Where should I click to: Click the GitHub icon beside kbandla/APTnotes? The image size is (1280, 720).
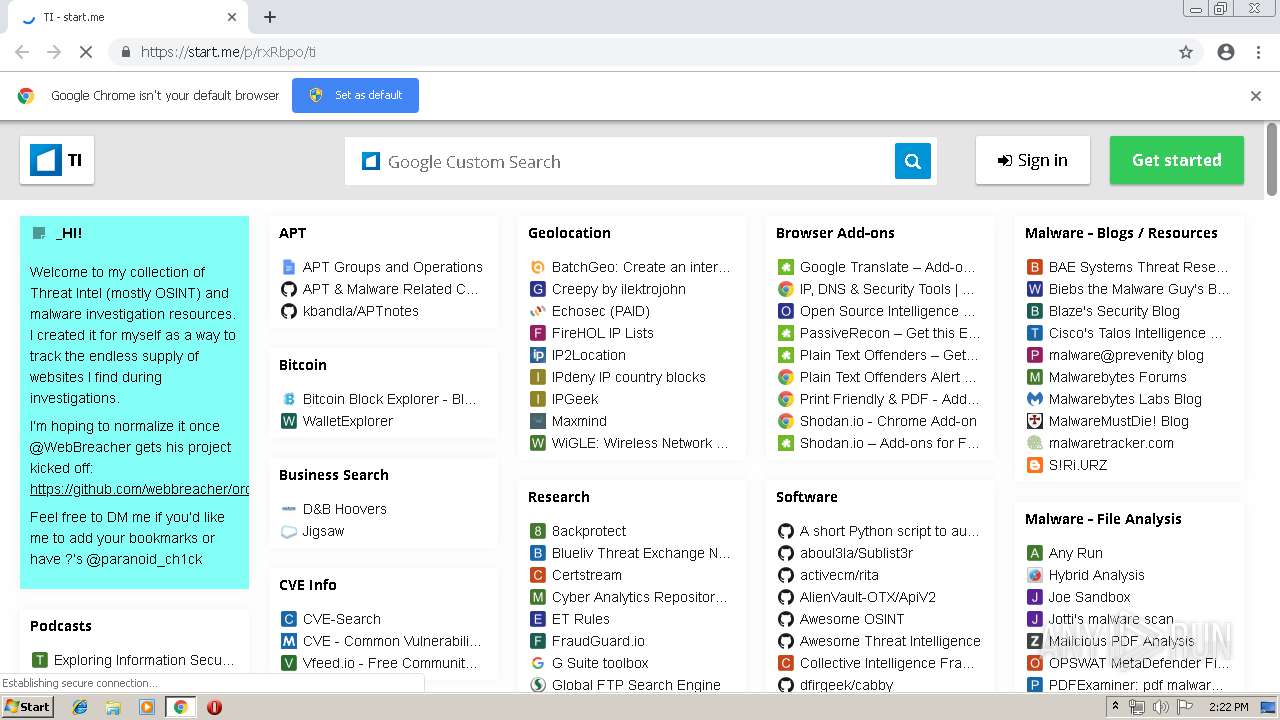289,311
